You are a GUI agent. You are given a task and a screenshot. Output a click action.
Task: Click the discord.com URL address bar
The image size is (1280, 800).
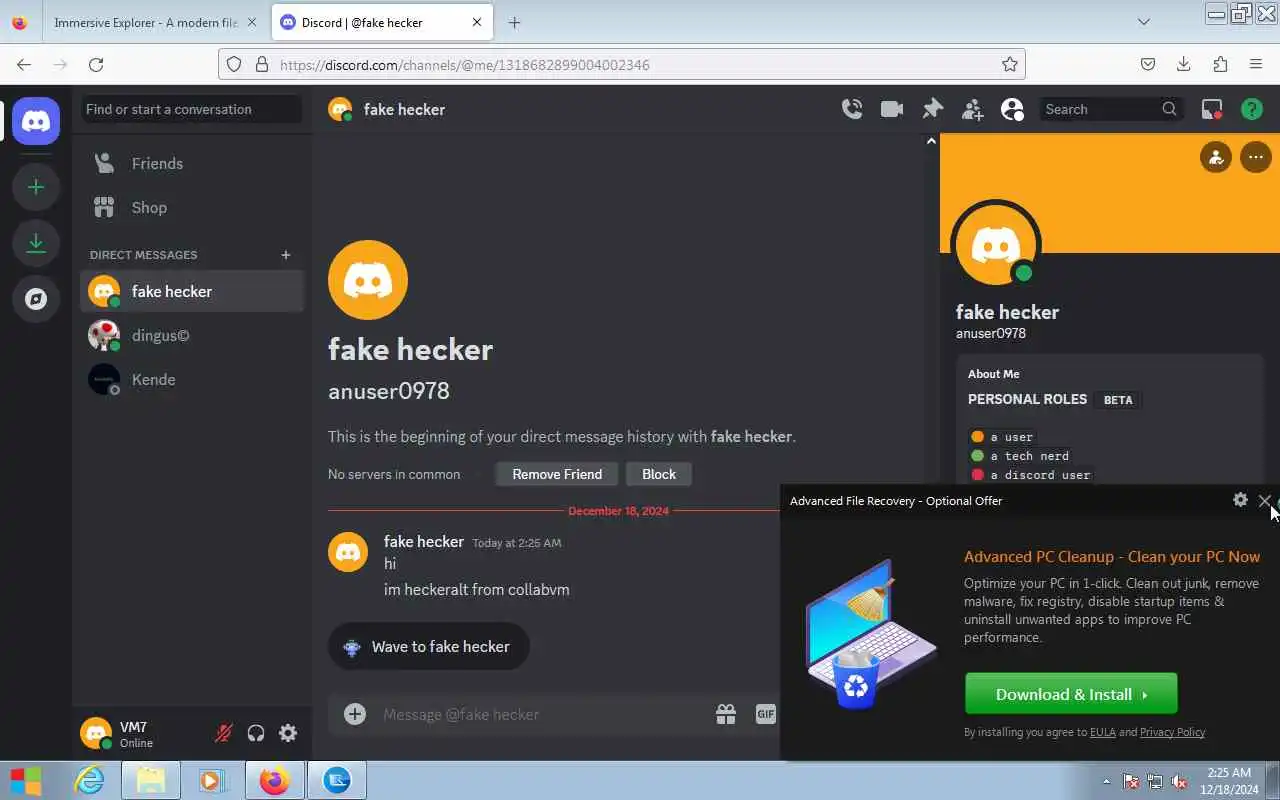622,65
